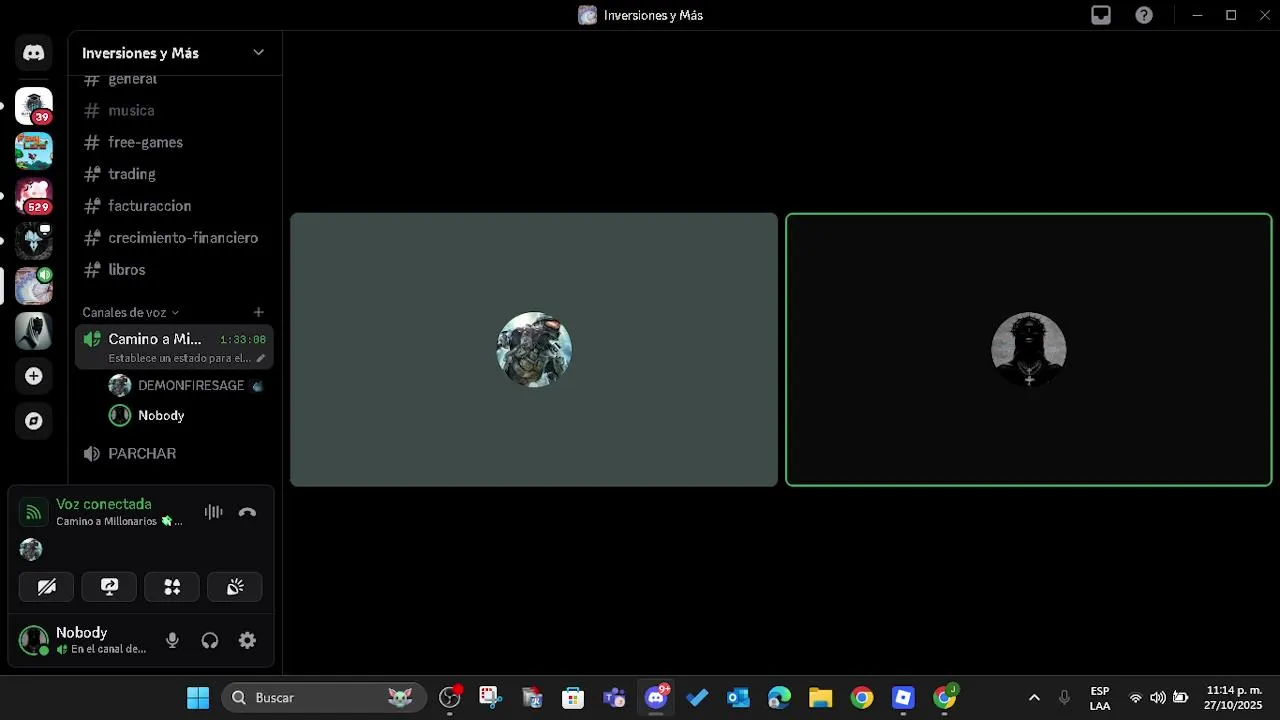
Task: Open the taskbar clock and date
Action: (1234, 698)
